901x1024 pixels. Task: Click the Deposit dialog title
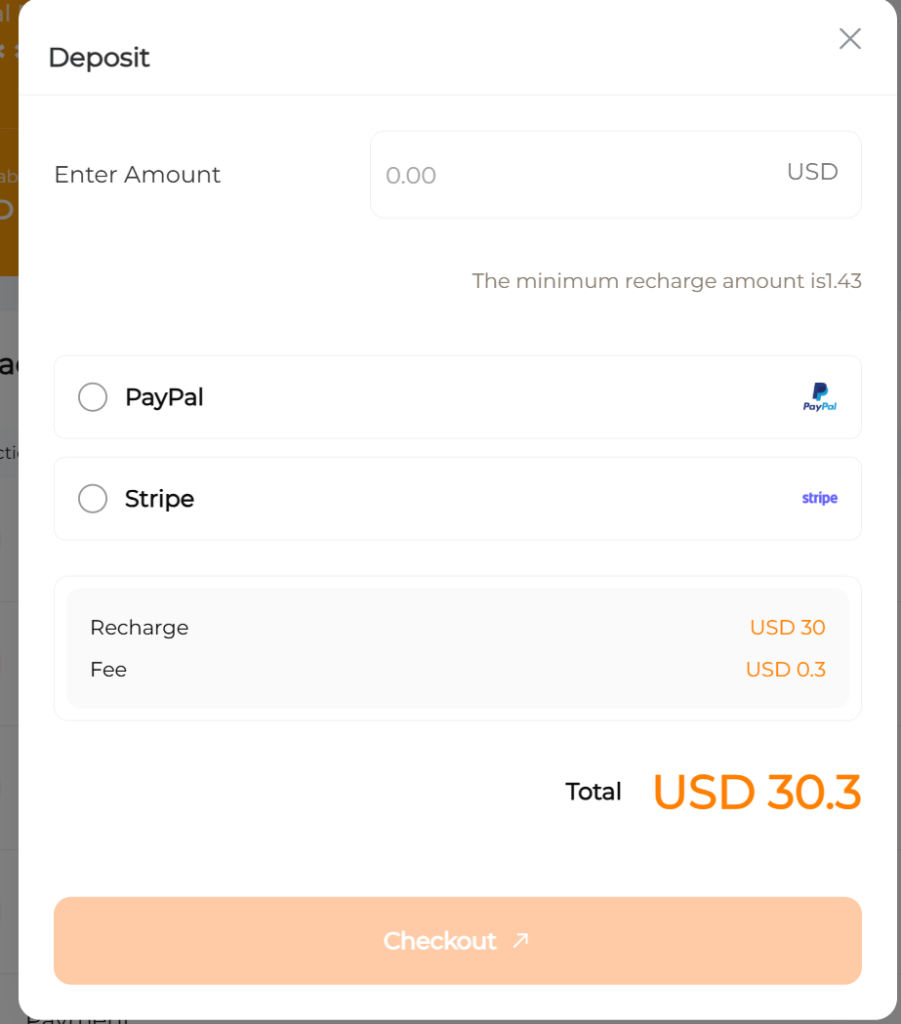coord(99,58)
